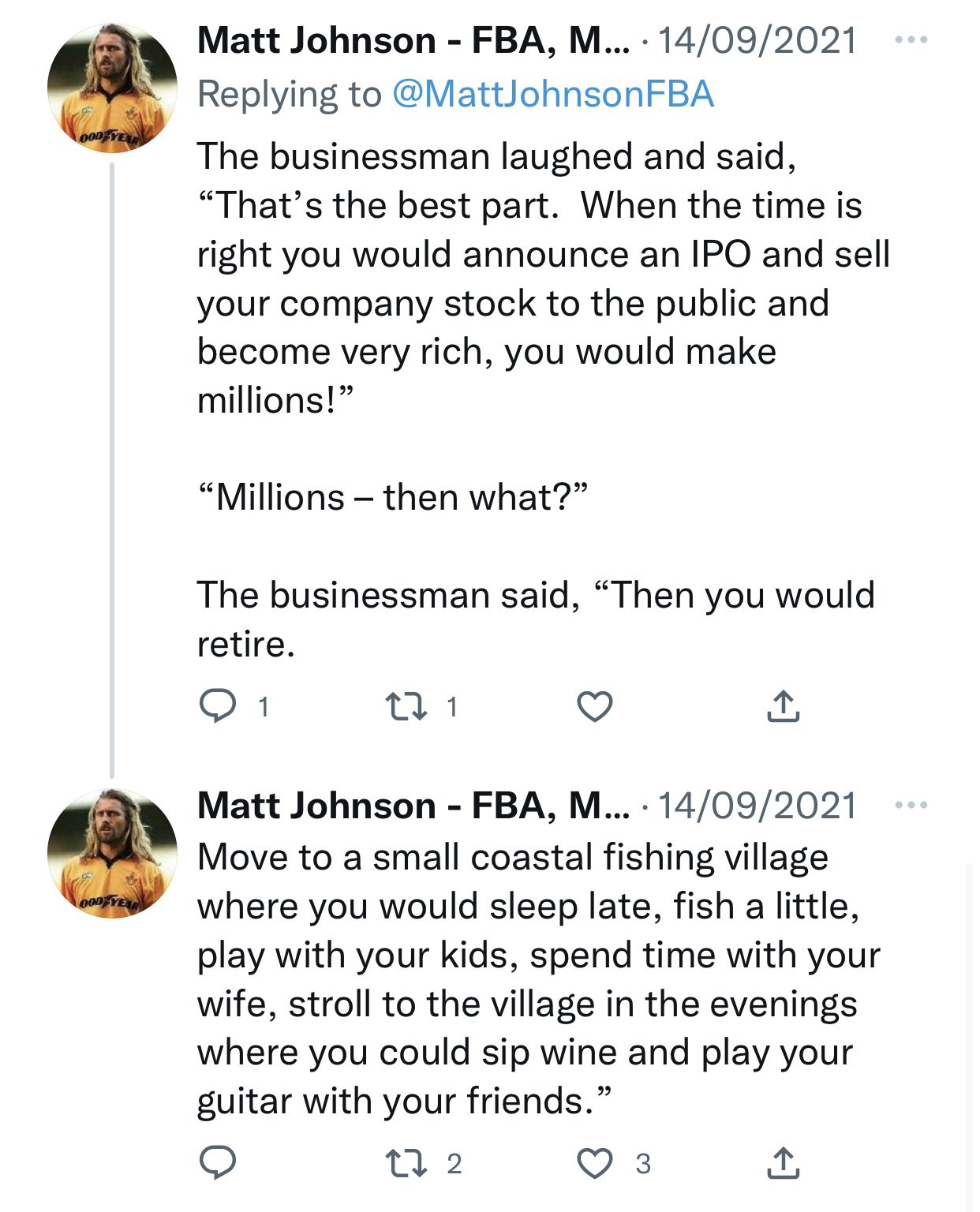The height and width of the screenshot is (1212, 980).
Task: Open profile picture on the second tweet
Action: 111,853
